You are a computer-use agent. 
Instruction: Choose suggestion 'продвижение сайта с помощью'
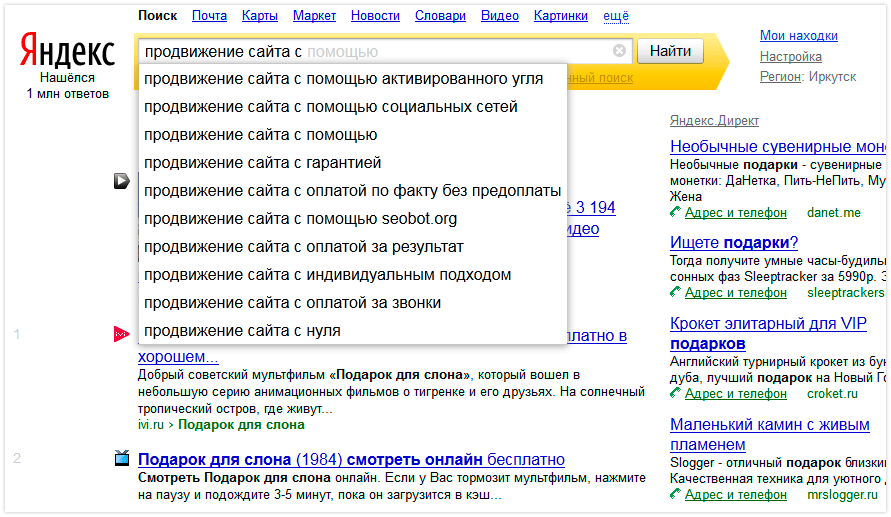point(352,135)
